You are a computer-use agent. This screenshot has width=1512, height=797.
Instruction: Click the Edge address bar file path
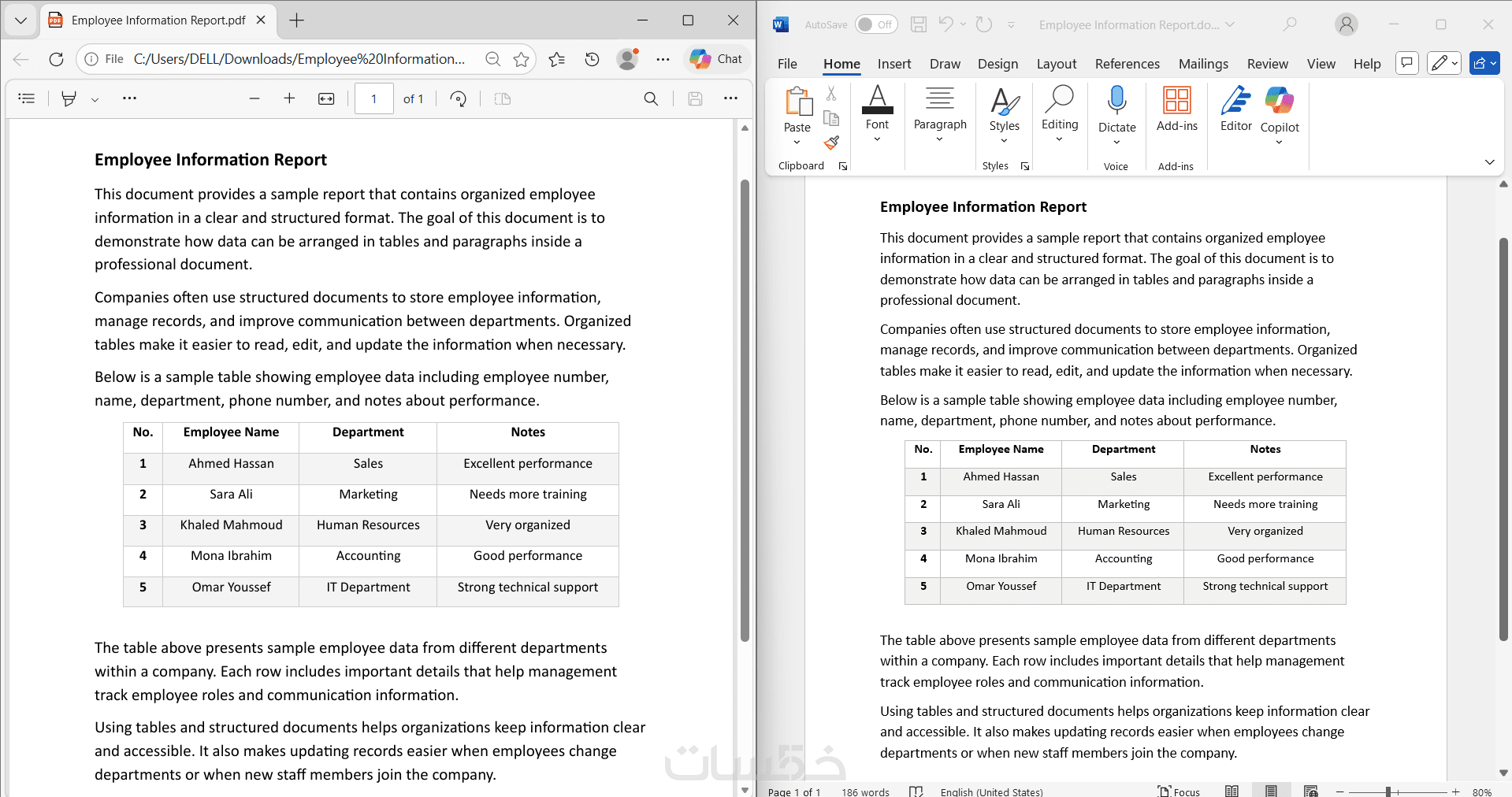click(x=299, y=59)
